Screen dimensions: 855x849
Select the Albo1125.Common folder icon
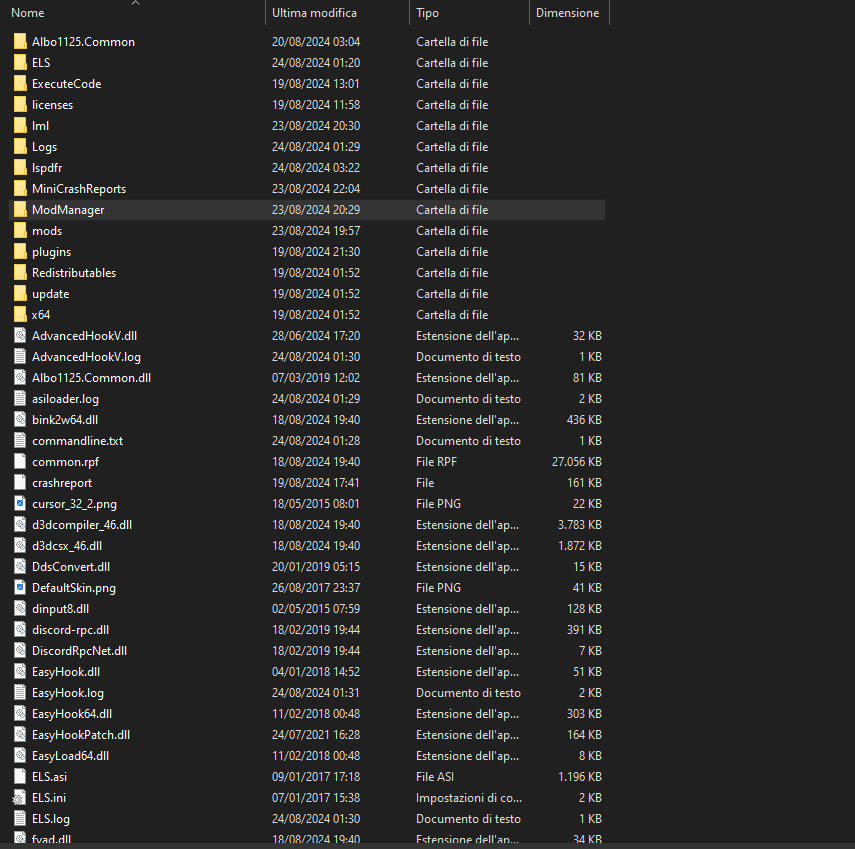[20, 42]
